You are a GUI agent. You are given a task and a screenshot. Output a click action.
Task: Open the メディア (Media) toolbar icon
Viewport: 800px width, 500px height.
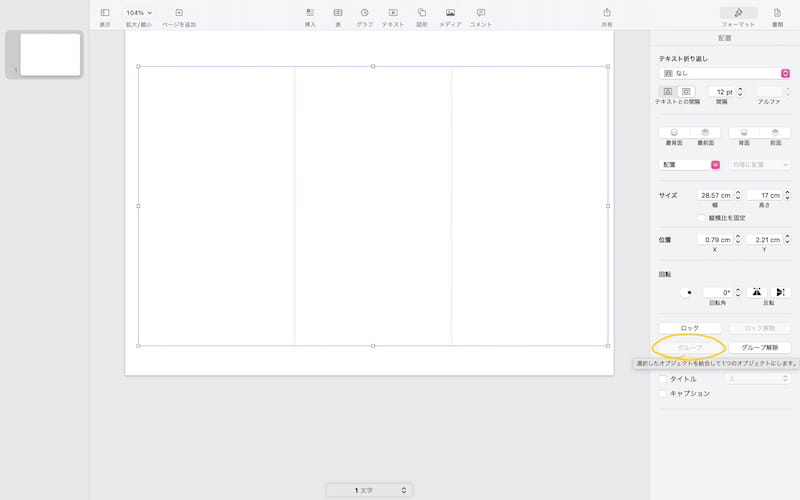[450, 13]
